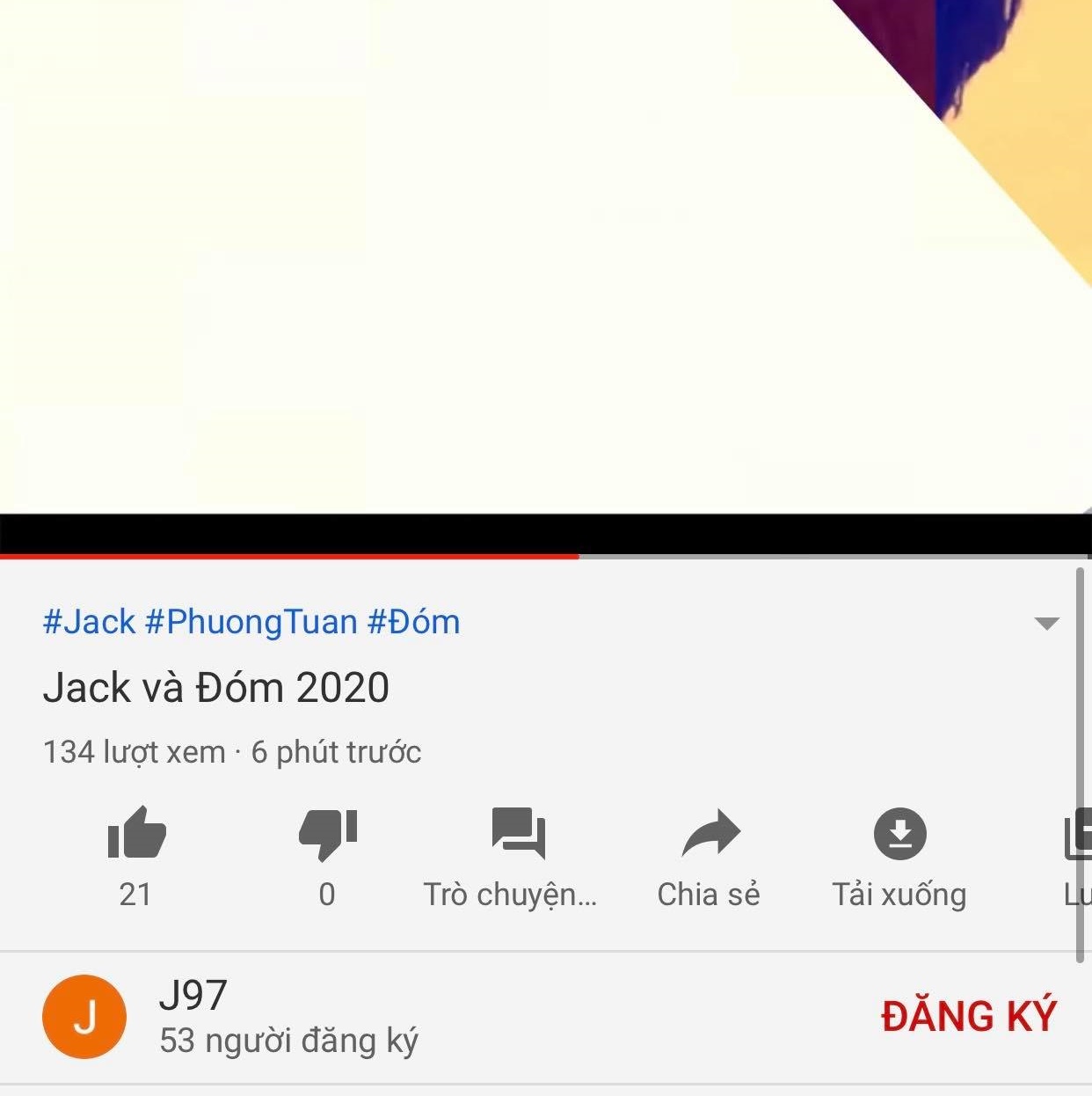Viewport: 1092px width, 1096px height.
Task: Like the video with thumbs up icon
Action: point(136,832)
